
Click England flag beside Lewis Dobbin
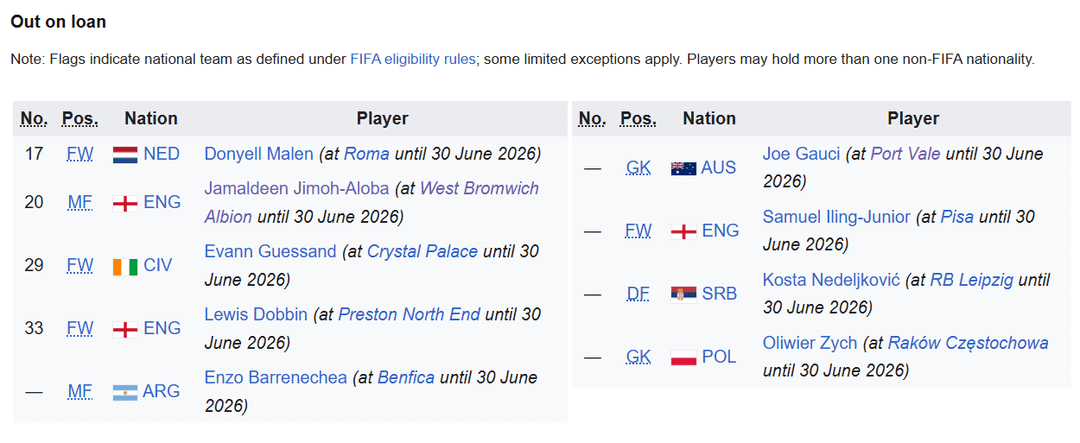tap(125, 329)
